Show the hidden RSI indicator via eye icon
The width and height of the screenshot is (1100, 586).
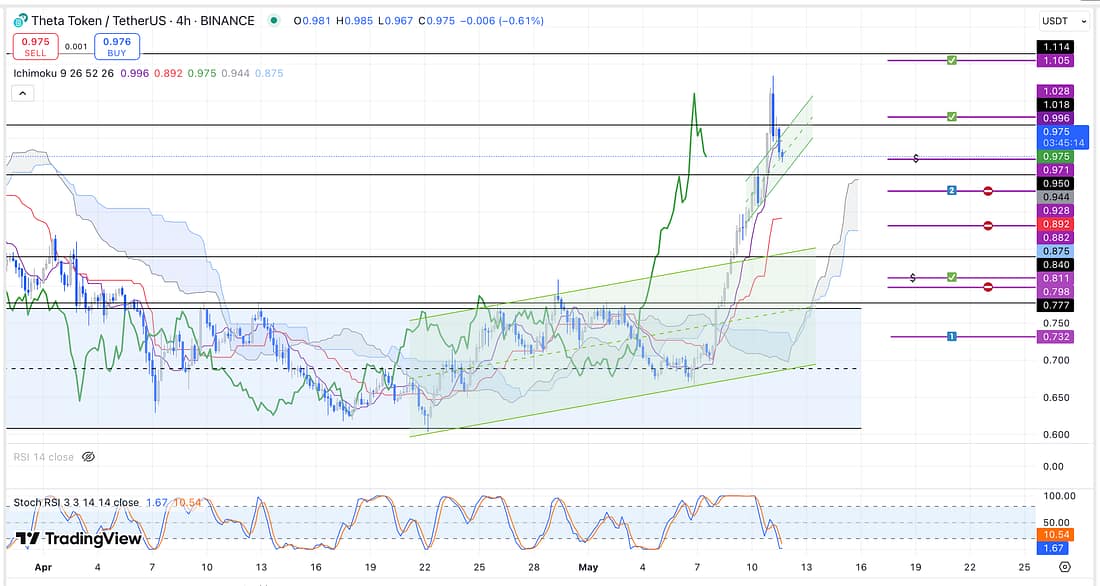point(88,457)
